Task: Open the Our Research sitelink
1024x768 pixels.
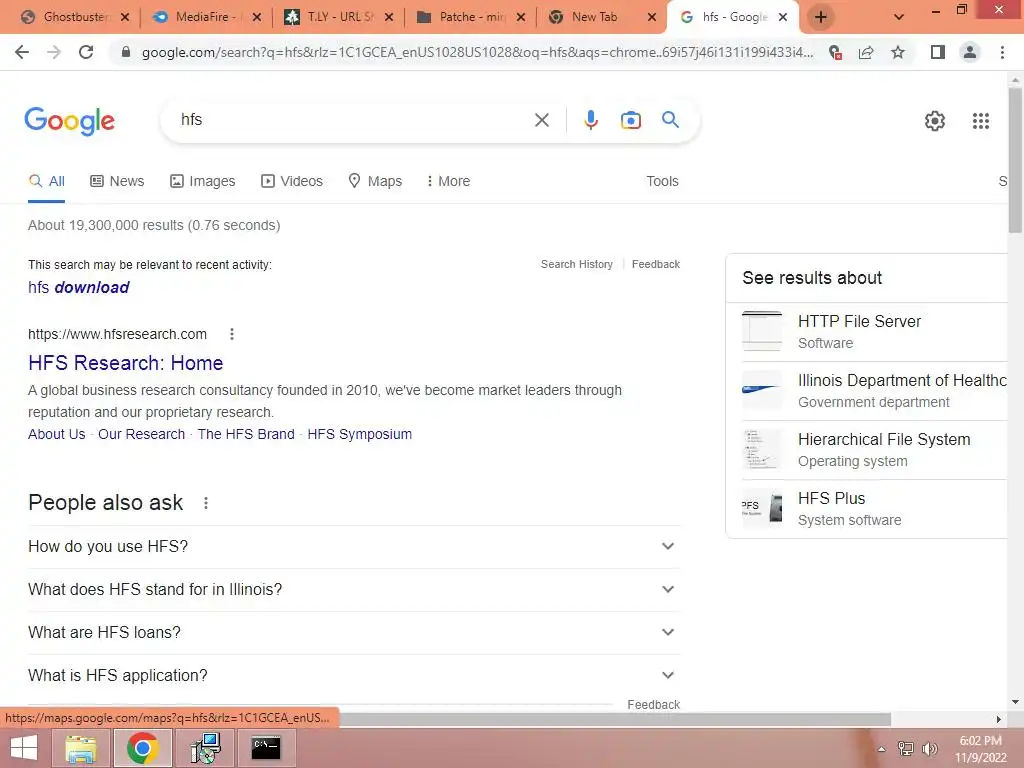Action: 142,434
